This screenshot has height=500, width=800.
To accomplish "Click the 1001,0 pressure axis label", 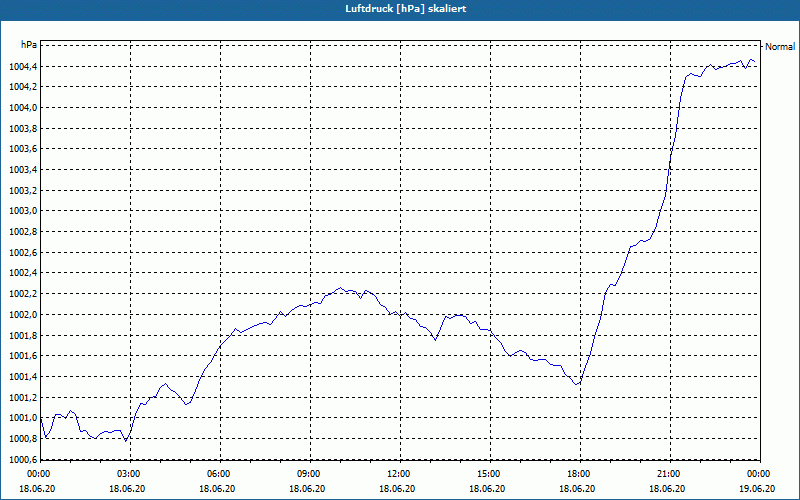I will 23,418.
